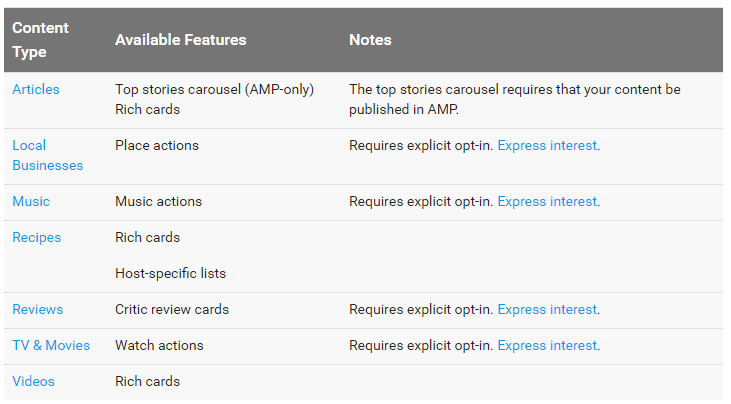
Task: Click Express interest in TV & Movies row
Action: tap(547, 345)
